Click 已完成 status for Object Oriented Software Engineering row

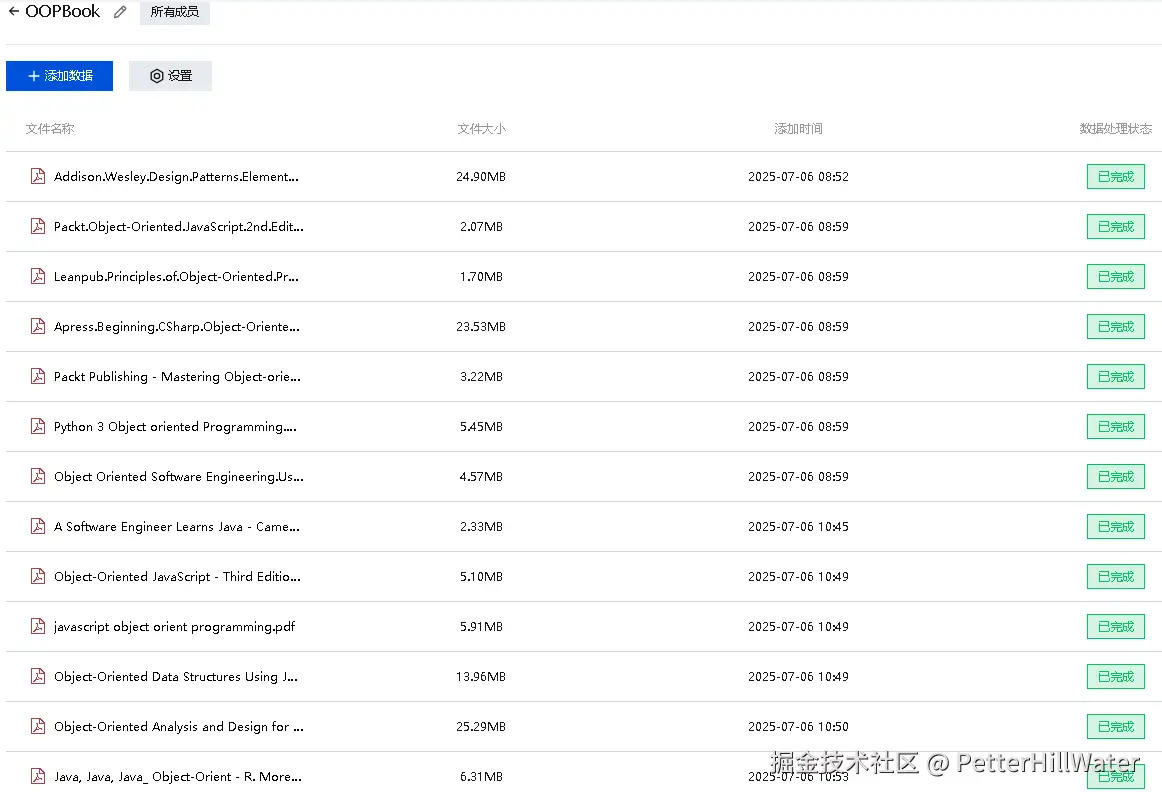(1115, 477)
